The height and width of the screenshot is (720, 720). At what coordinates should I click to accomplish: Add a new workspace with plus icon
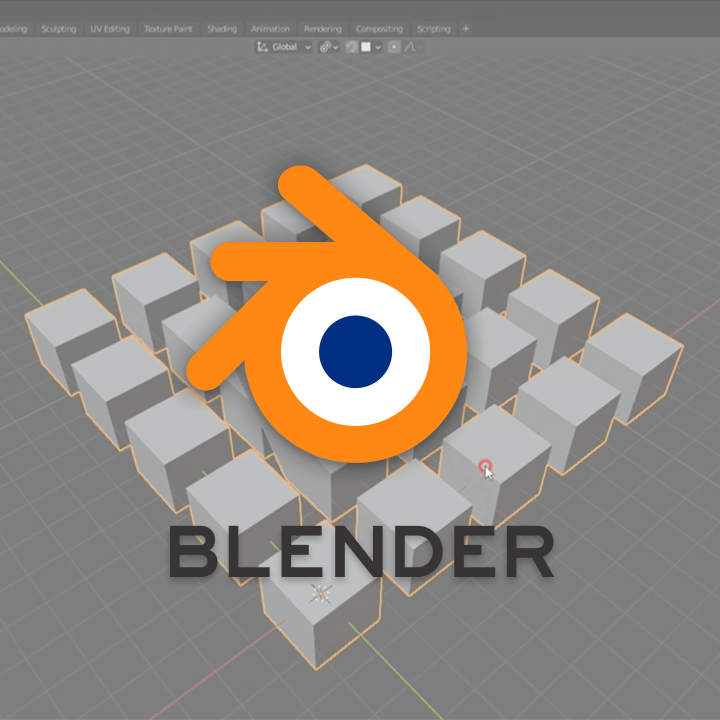(x=466, y=28)
